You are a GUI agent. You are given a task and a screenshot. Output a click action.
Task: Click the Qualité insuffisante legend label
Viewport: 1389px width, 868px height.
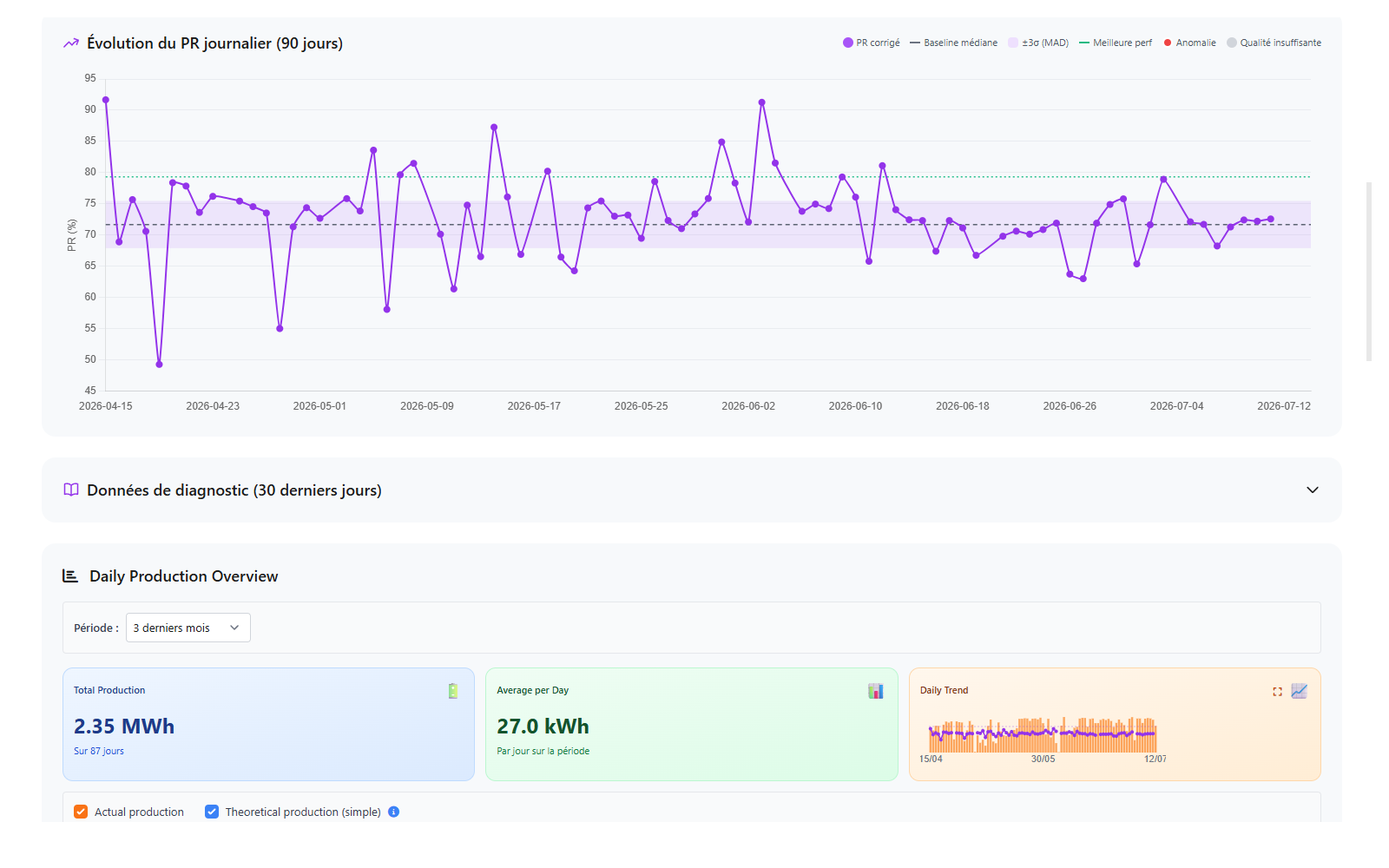(x=1280, y=43)
